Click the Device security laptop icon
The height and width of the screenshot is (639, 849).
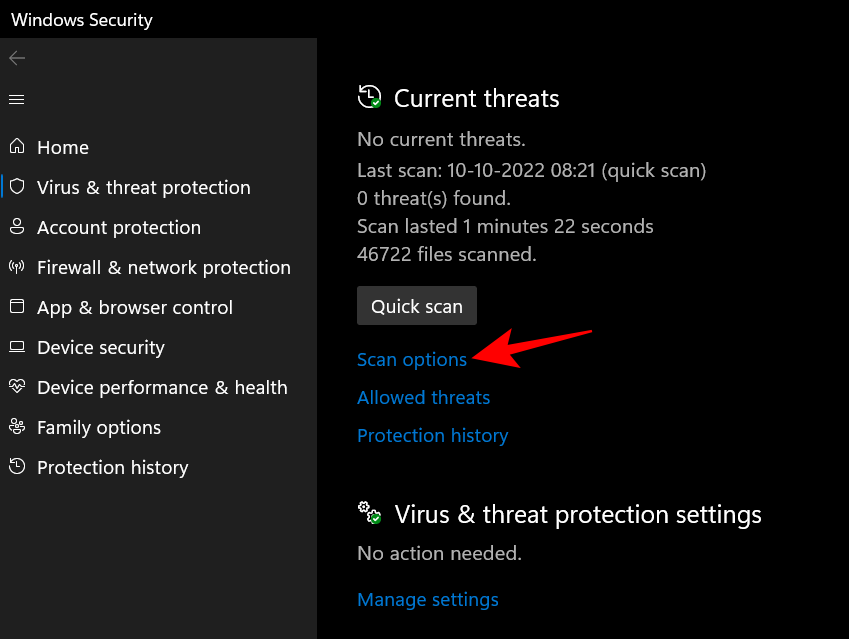tap(17, 347)
